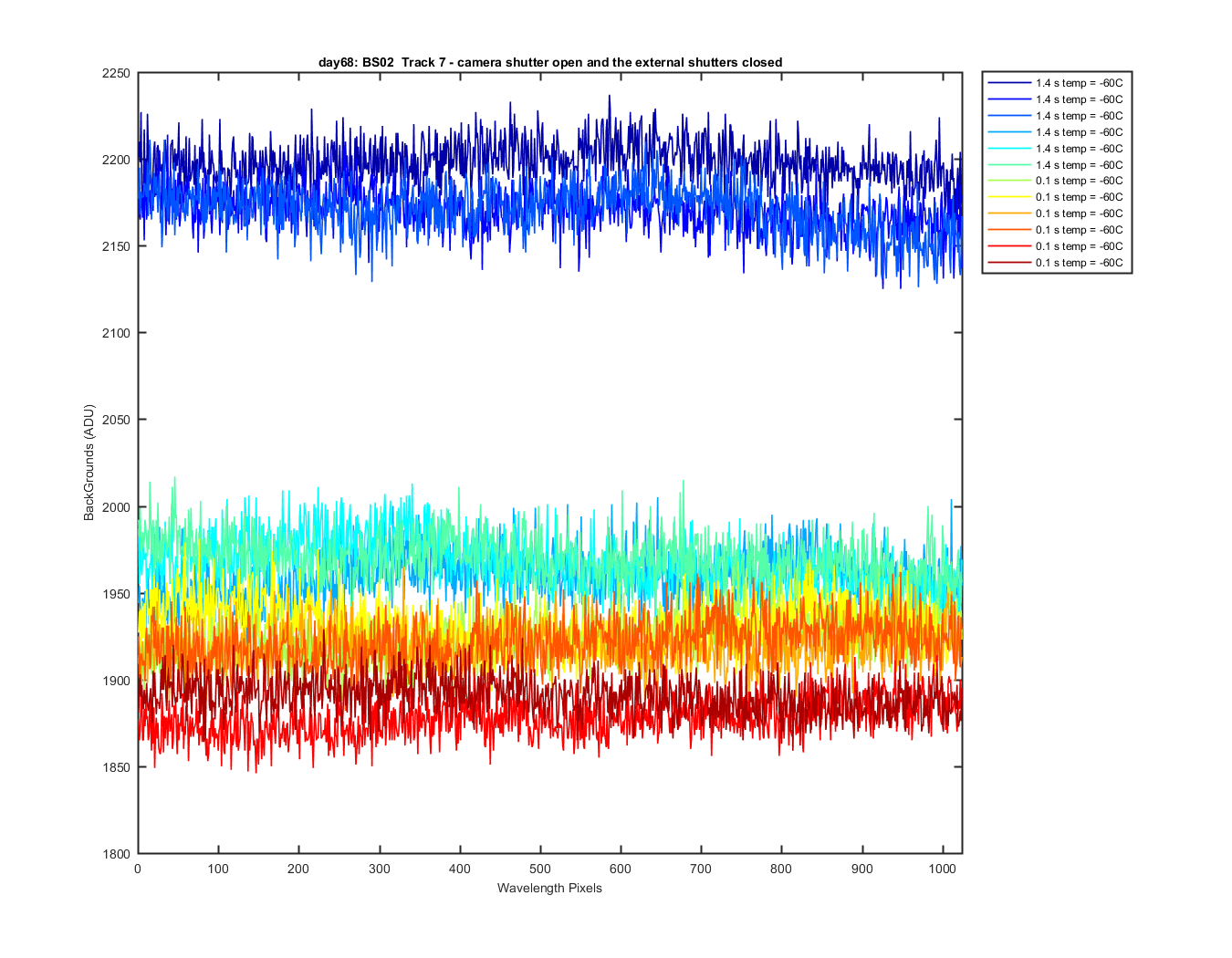Click the x-axis tick label 200
1232x958 pixels.
click(298, 869)
